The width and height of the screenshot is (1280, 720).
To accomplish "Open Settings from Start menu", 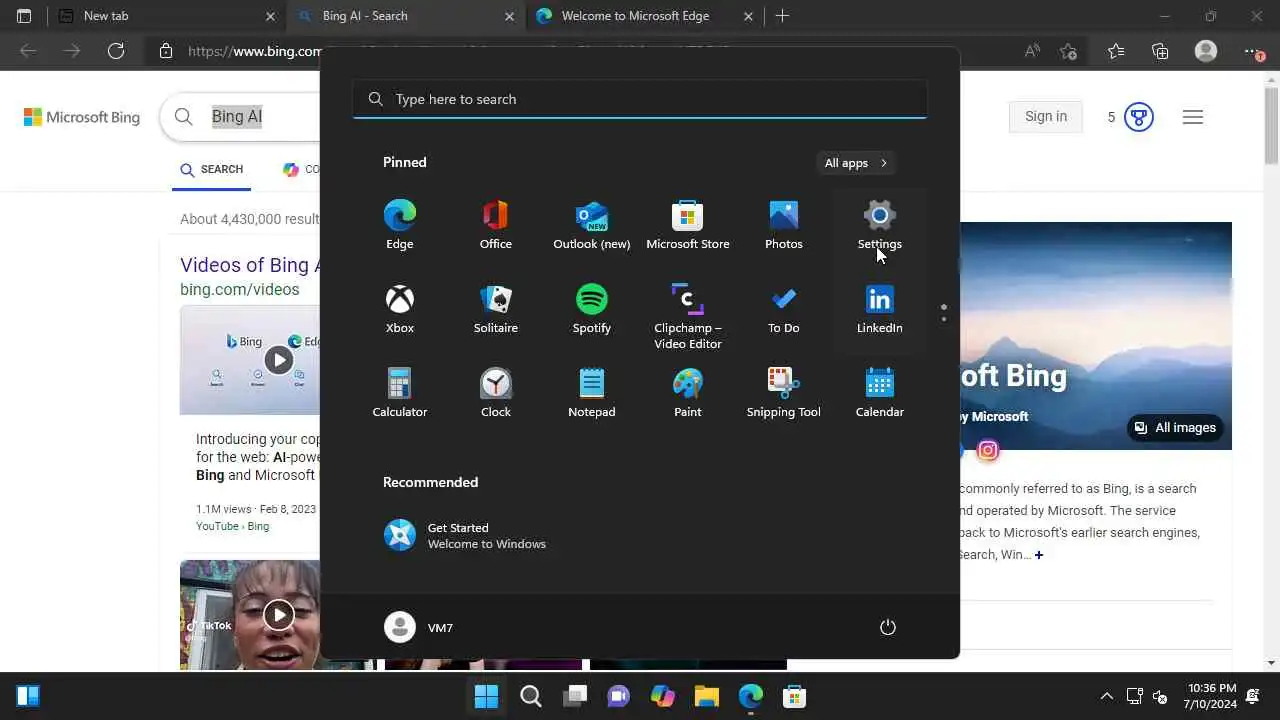I will (x=879, y=225).
